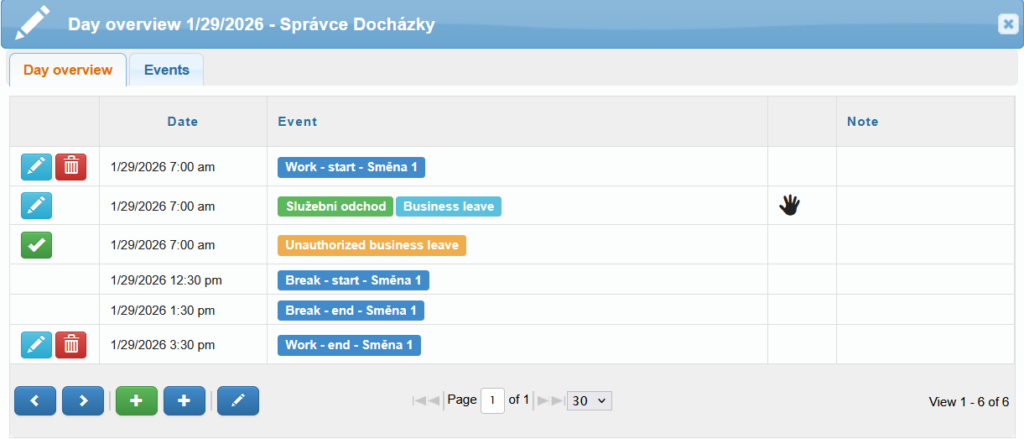The height and width of the screenshot is (439, 1024).
Task: Select the Day overview tab
Action: point(68,70)
